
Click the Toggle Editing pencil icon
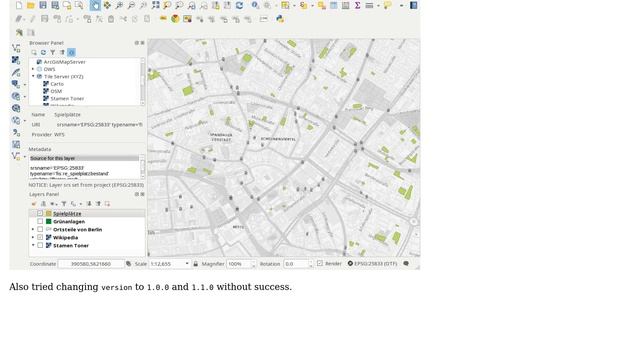pos(33,19)
